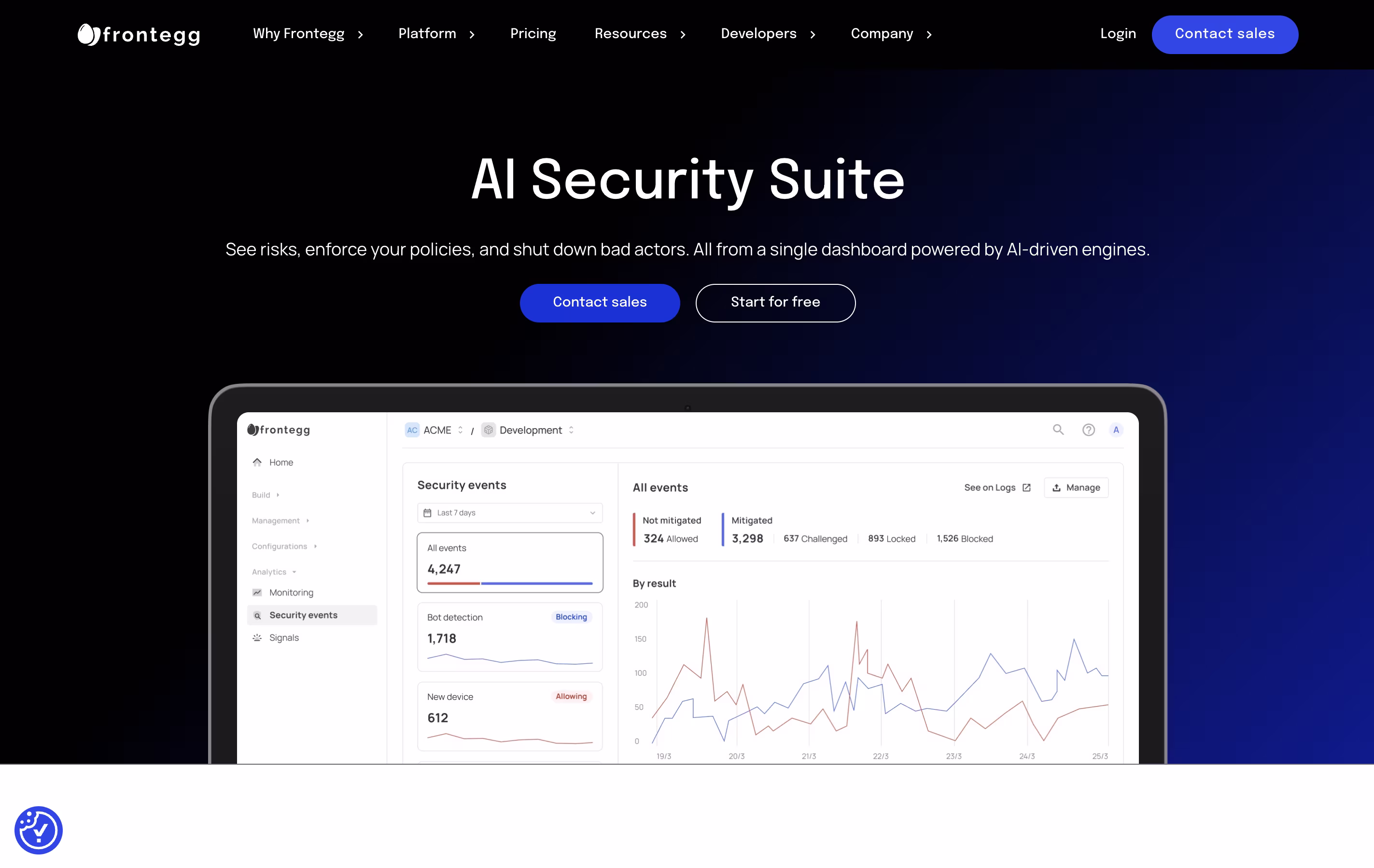
Task: Open the Pricing page
Action: [533, 34]
